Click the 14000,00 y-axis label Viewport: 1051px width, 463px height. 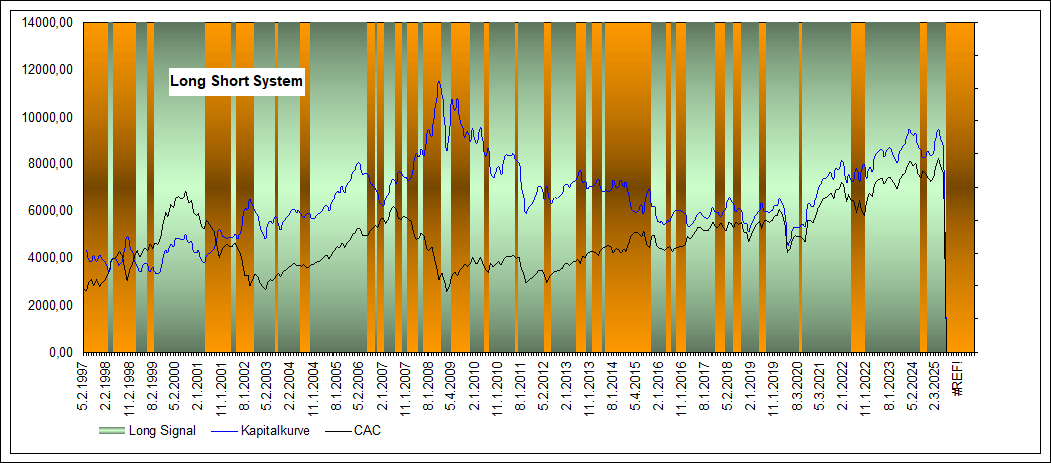point(49,23)
